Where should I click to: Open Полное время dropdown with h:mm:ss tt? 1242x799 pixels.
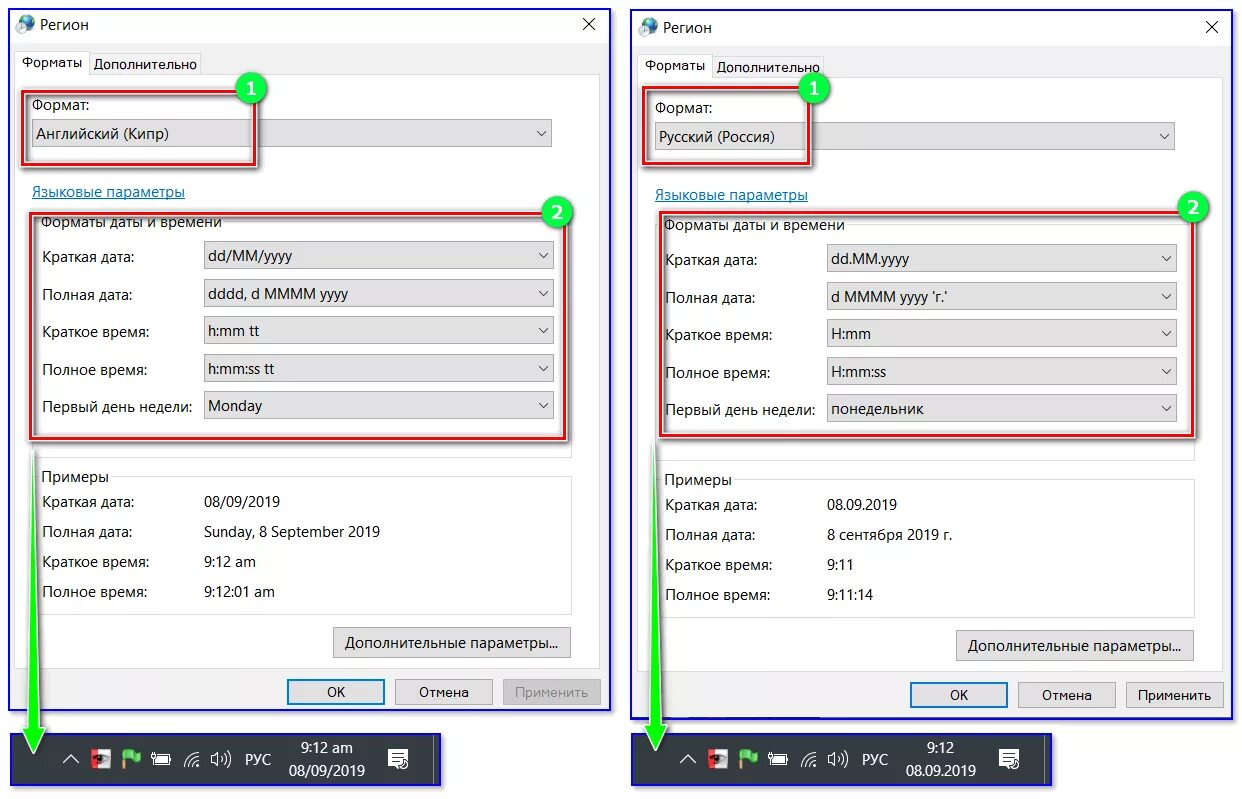coord(378,369)
